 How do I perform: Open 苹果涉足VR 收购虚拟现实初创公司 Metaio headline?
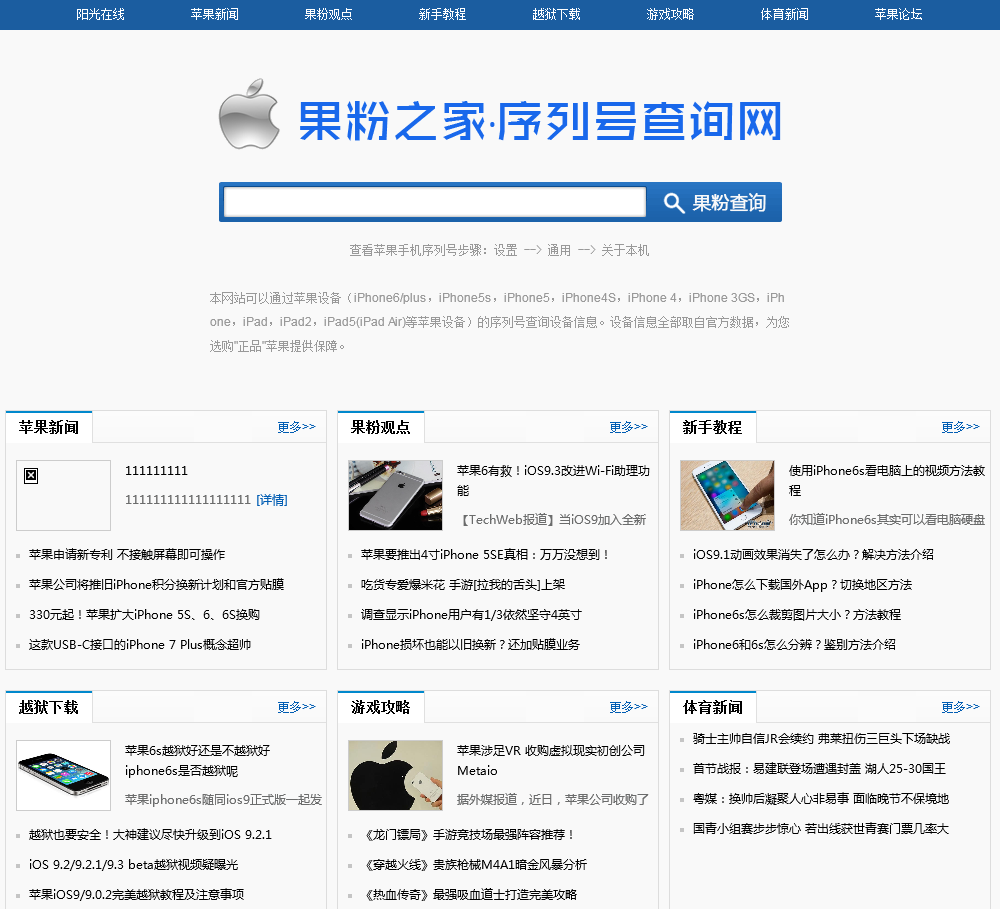pos(551,760)
